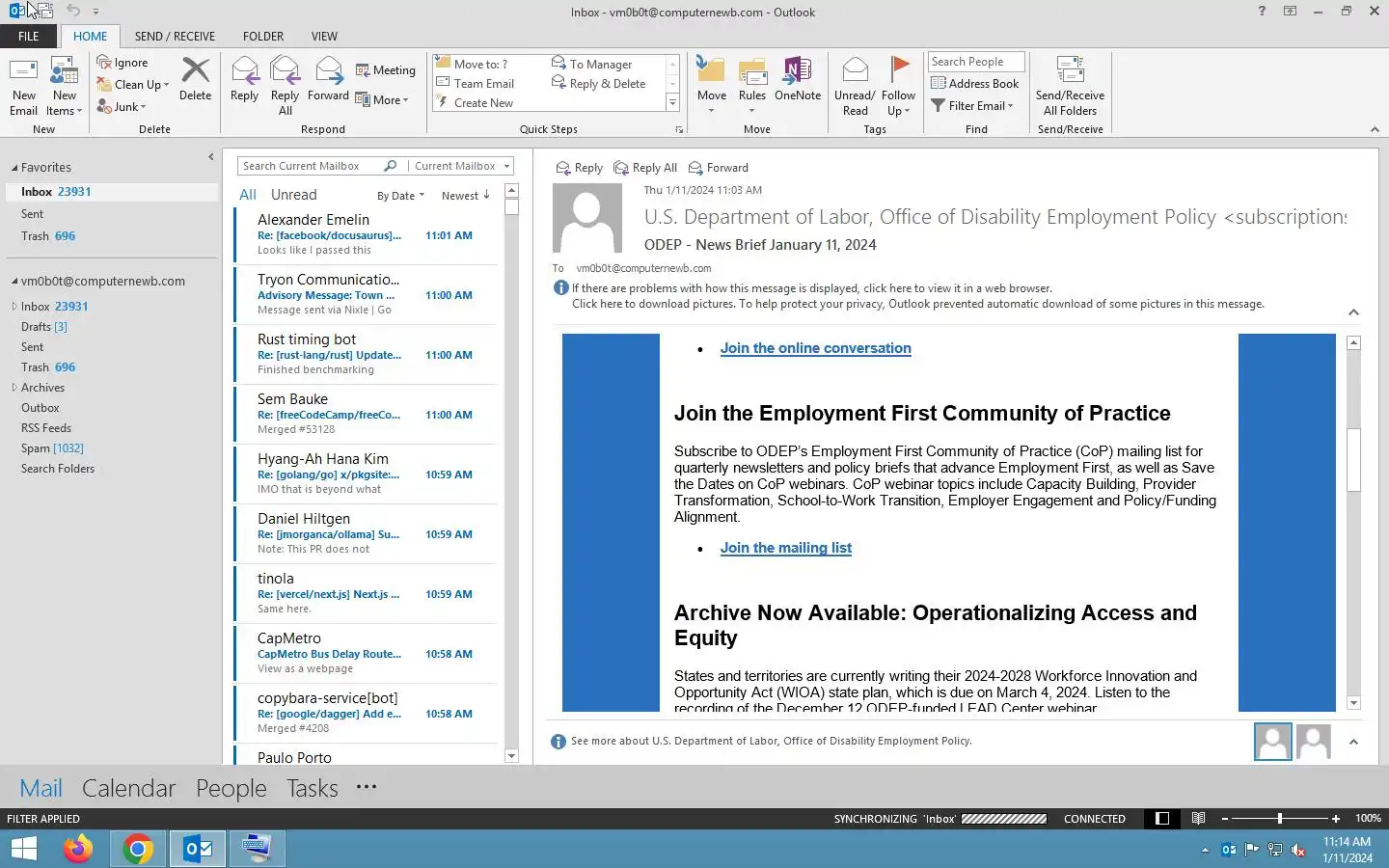
Task: Switch to the FOLDER tab
Action: [263, 36]
